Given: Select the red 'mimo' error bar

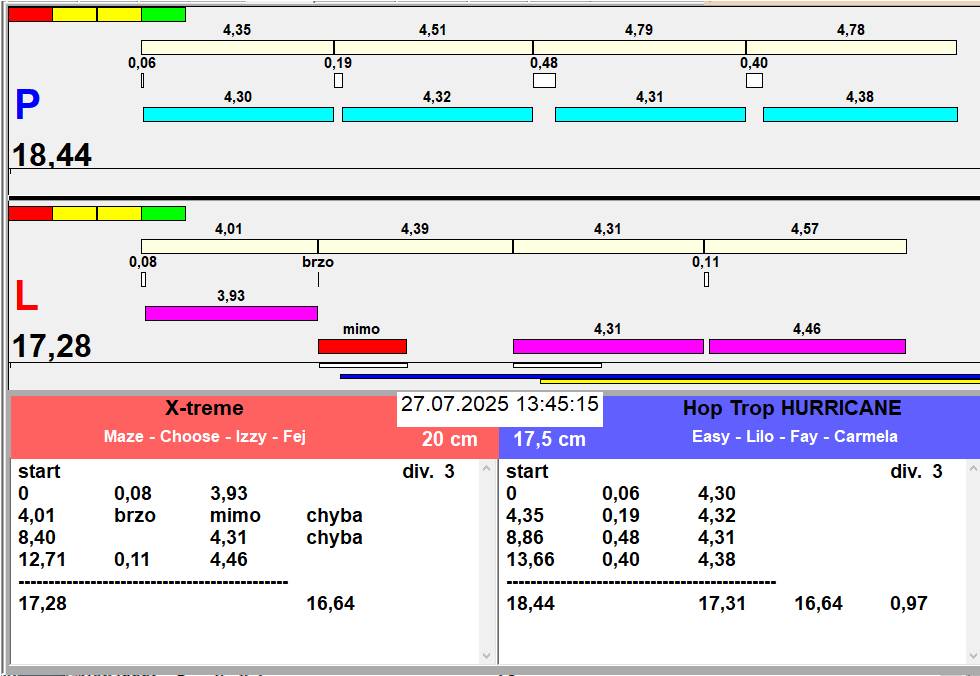Looking at the screenshot, I should [x=362, y=346].
